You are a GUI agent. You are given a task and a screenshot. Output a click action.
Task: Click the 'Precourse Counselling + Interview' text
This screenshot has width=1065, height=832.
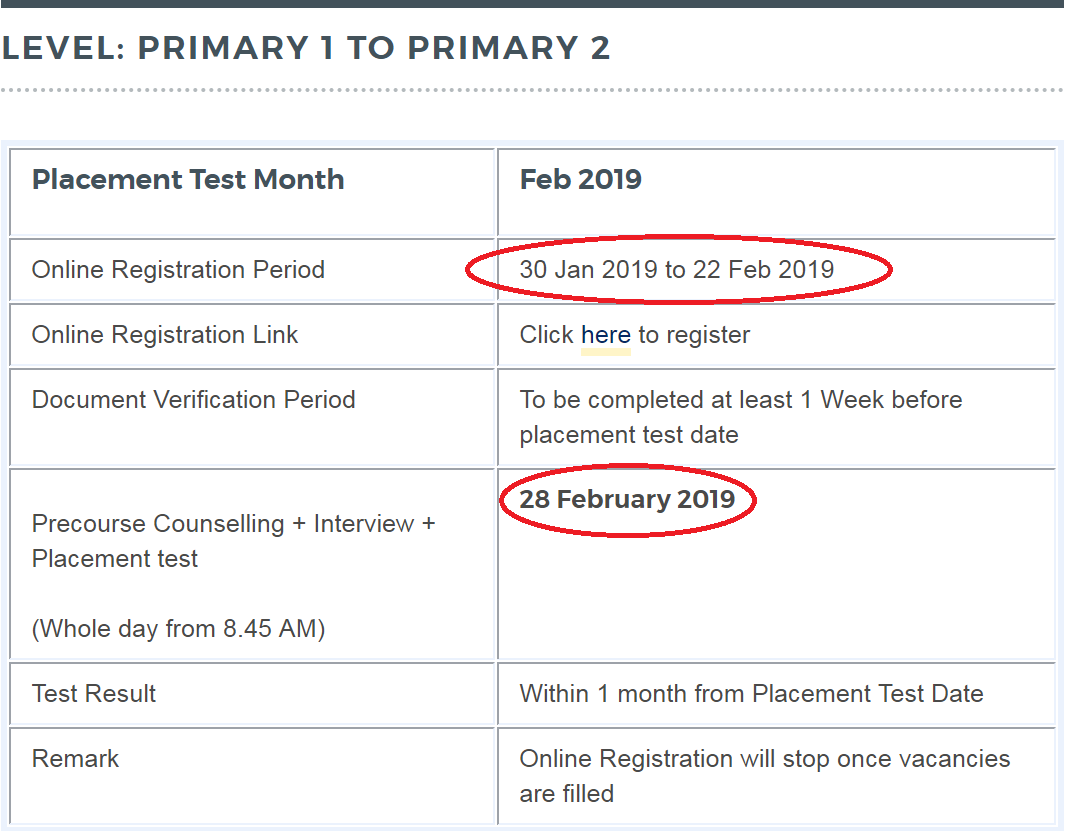(x=223, y=524)
